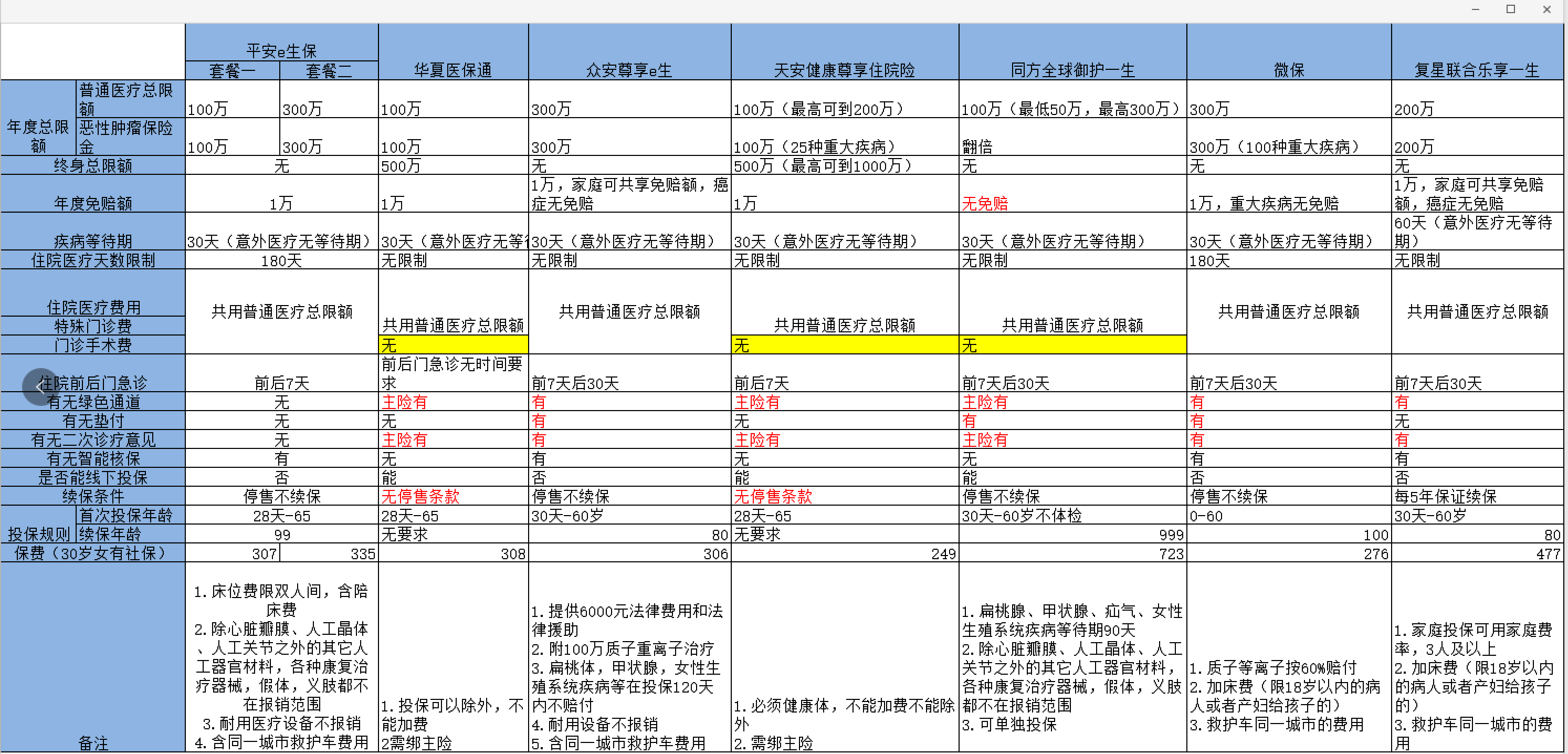Click the 续保条件 row label
This screenshot has width=1568, height=754.
(x=92, y=496)
